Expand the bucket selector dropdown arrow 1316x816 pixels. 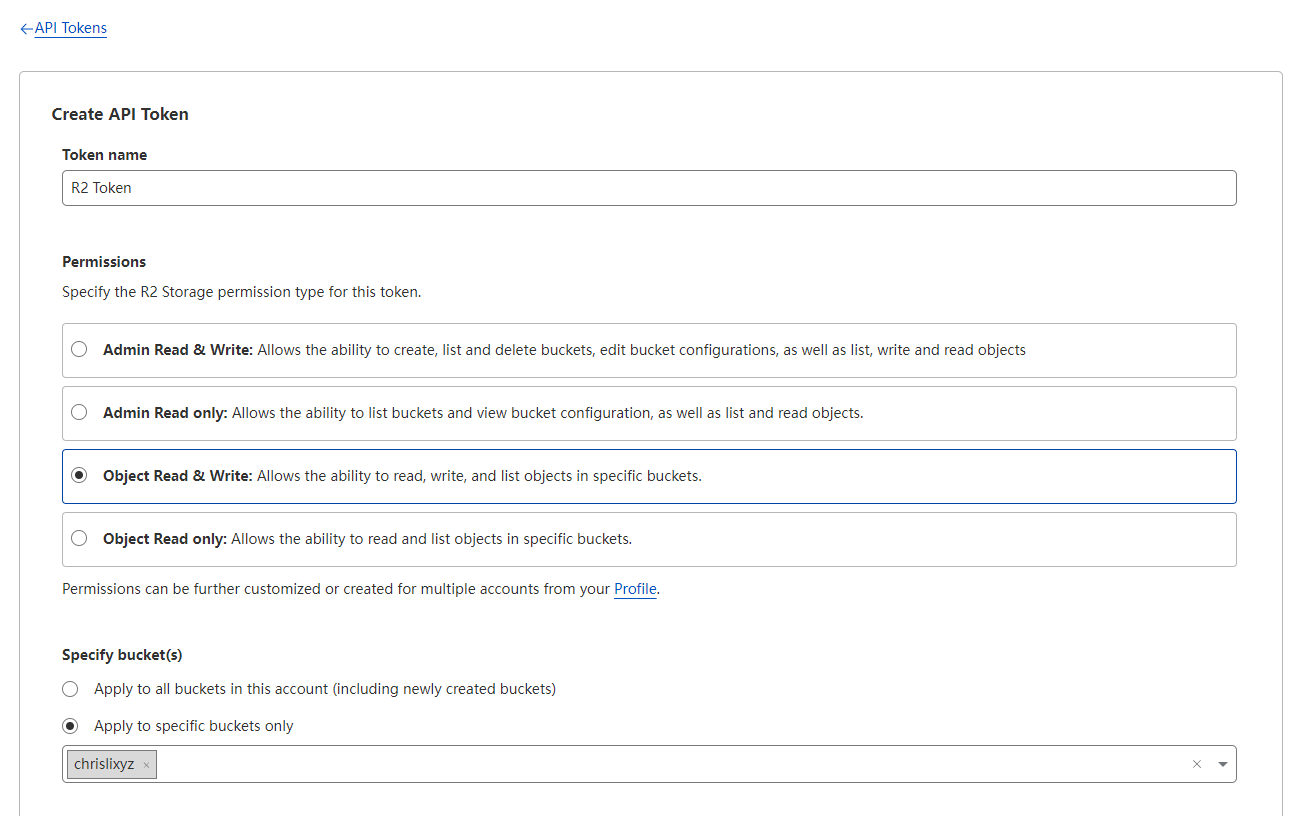click(x=1222, y=764)
